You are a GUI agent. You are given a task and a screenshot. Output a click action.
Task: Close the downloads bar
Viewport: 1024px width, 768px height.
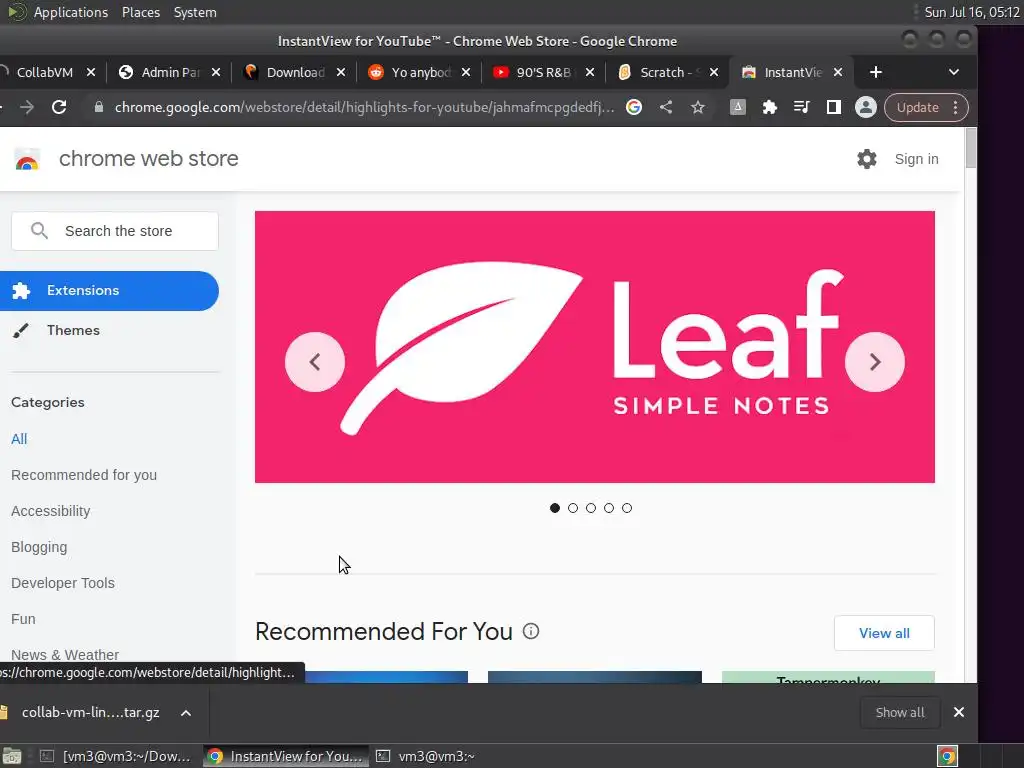[x=958, y=712]
